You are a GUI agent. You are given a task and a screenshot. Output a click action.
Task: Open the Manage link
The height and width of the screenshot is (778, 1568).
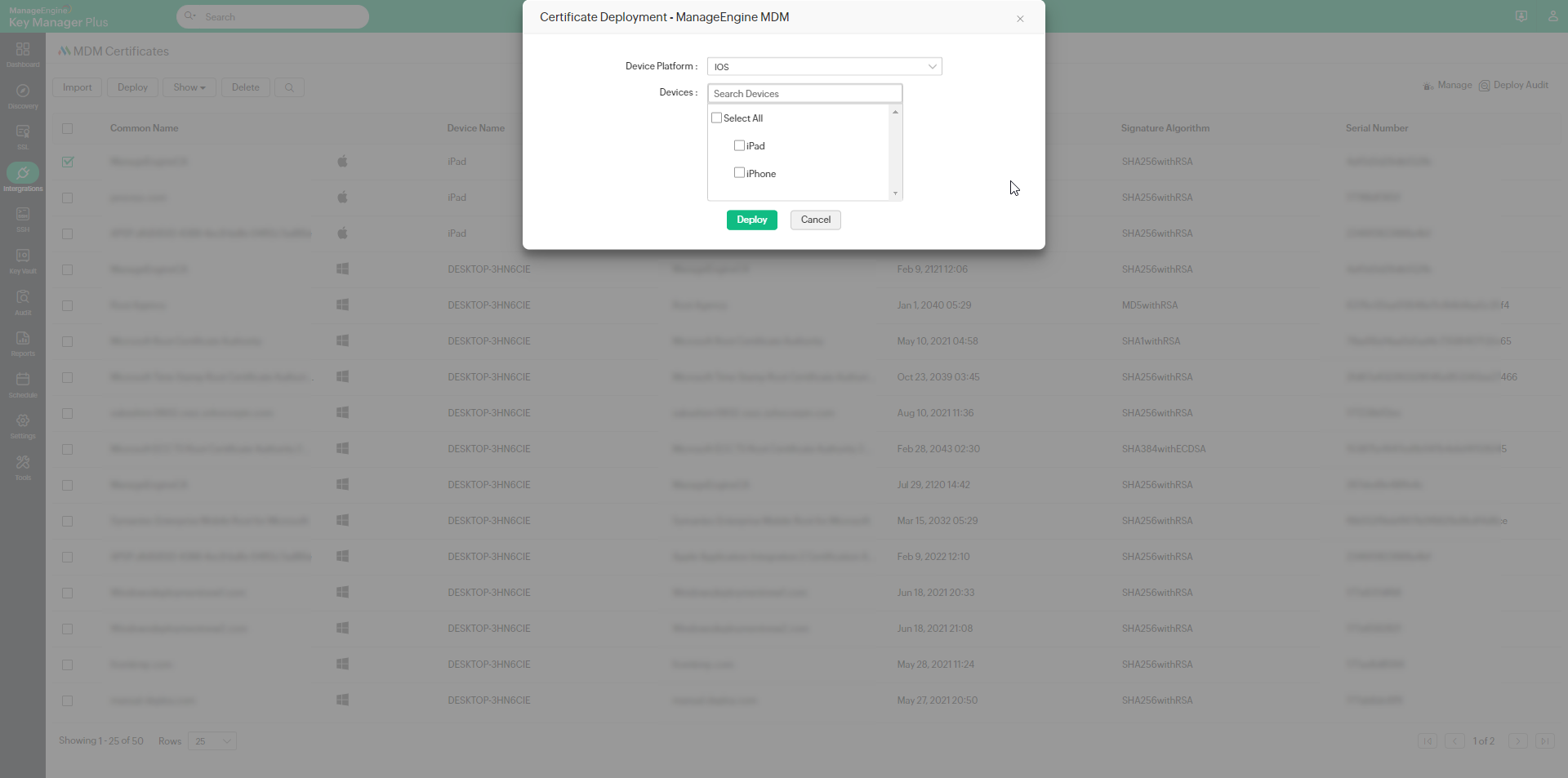coord(1448,85)
